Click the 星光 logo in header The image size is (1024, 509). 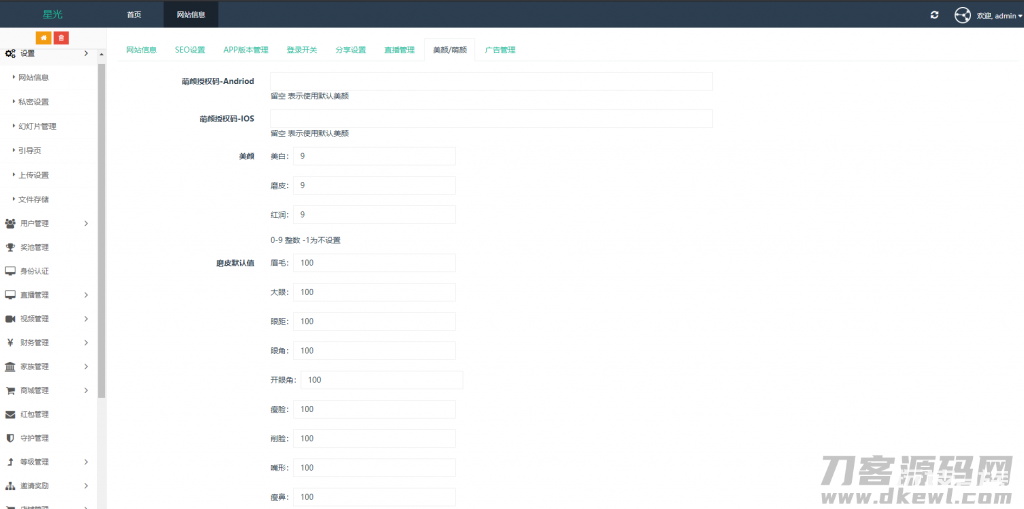point(53,15)
